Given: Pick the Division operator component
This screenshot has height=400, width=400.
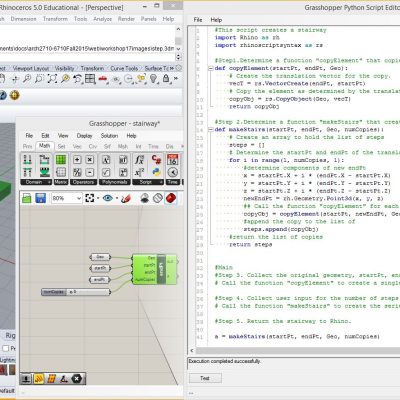Looking at the screenshot, I should (77, 172).
